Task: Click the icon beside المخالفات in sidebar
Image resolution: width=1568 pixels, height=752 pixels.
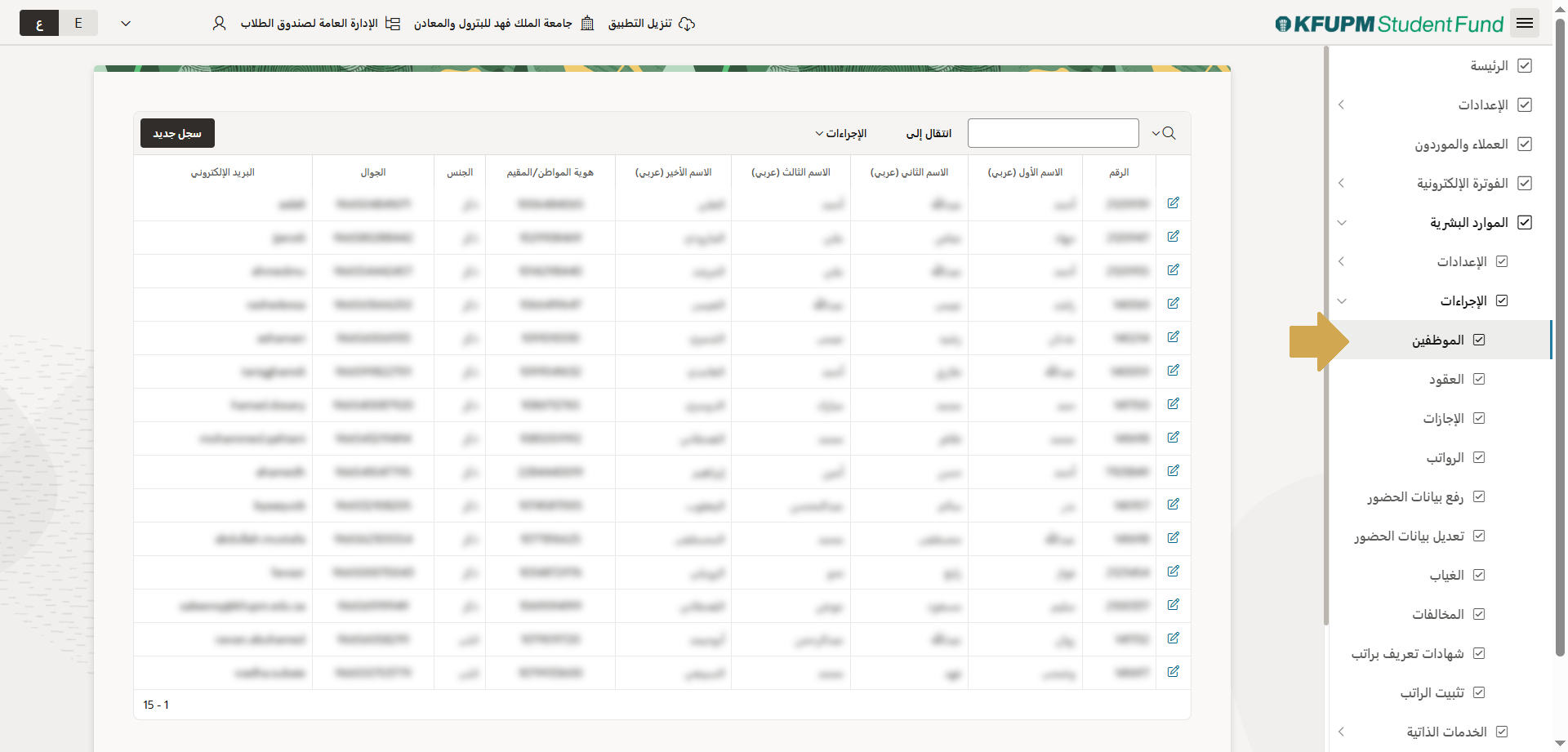Action: click(1479, 614)
